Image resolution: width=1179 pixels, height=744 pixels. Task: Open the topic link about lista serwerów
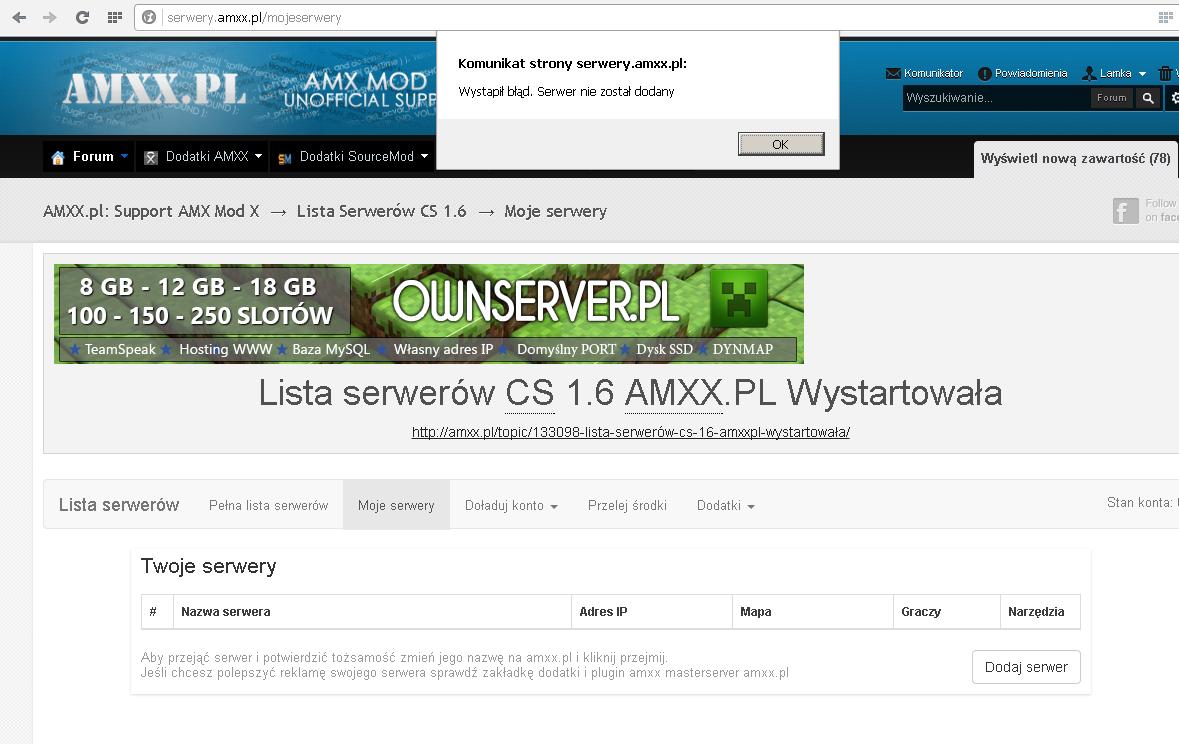point(631,432)
